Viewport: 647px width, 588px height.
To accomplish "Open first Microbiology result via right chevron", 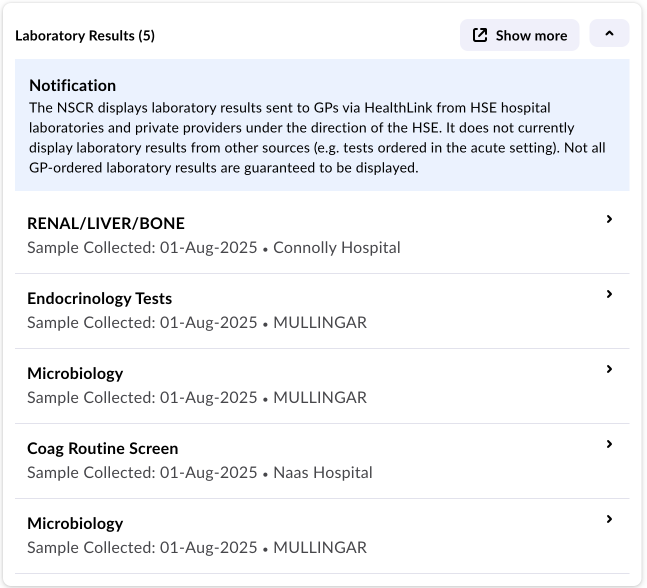I will click(609, 370).
